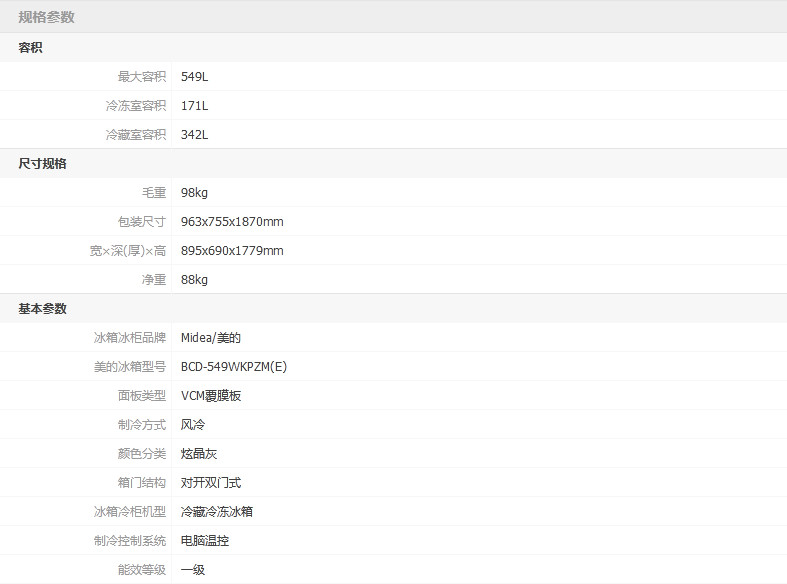Click the 88kg net weight value
787x584 pixels.
coord(194,279)
